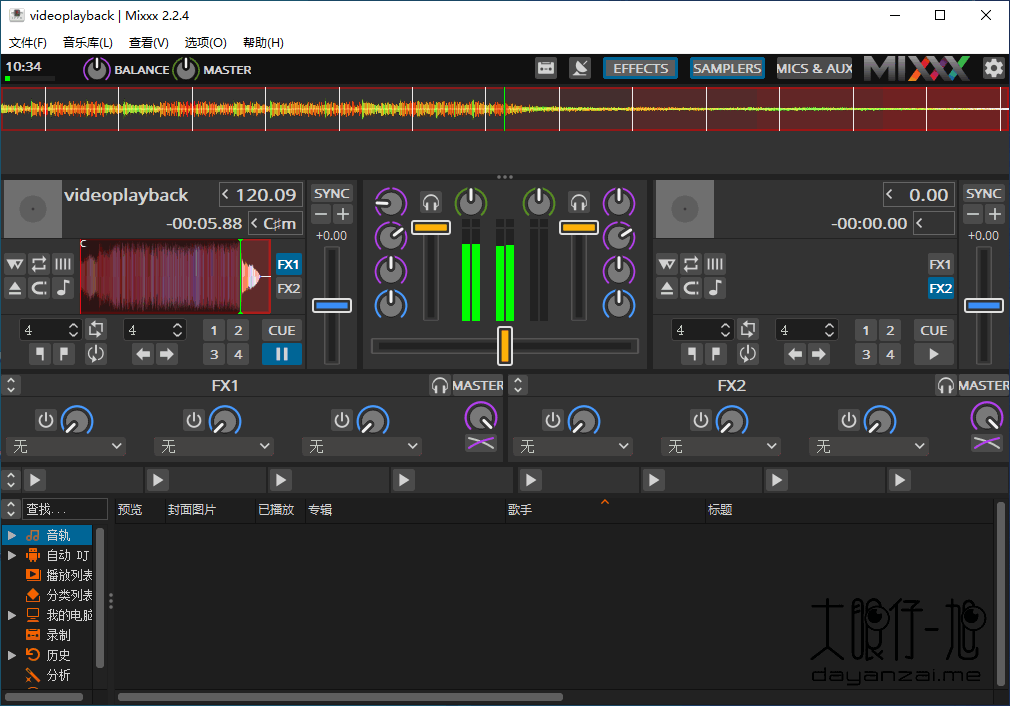Open the 文件(F) menu
Image resolution: width=1010 pixels, height=706 pixels.
click(x=28, y=43)
